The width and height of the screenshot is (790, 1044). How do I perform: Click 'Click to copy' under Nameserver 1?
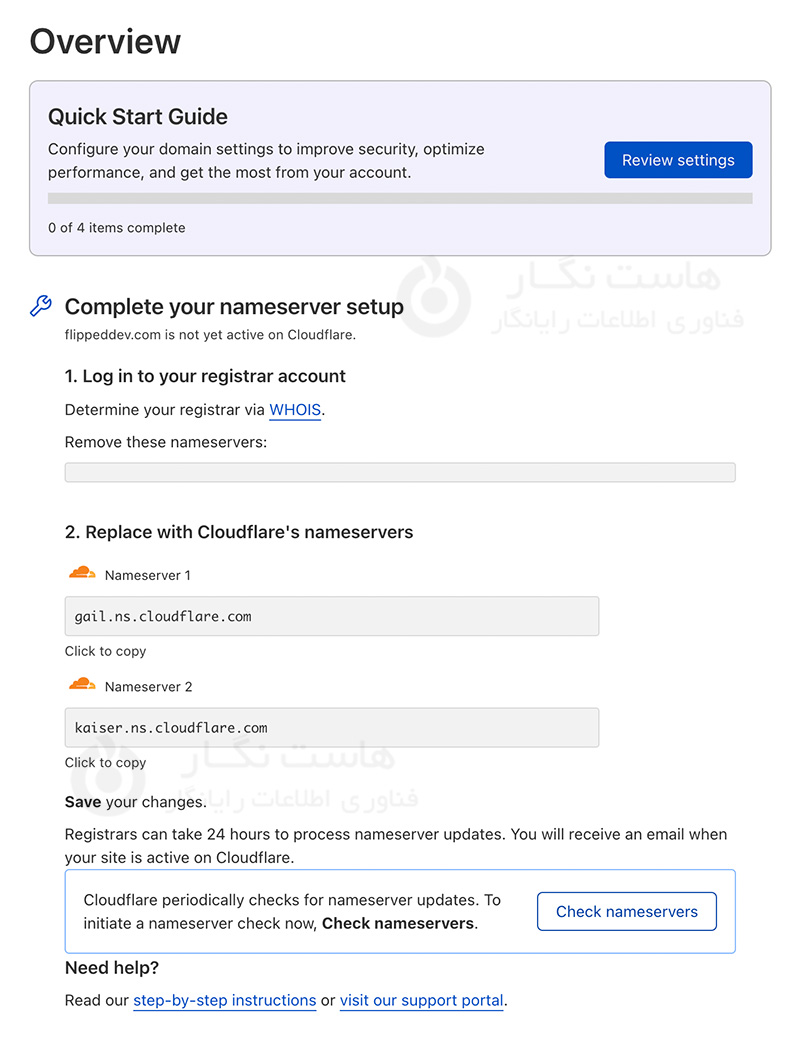[105, 651]
